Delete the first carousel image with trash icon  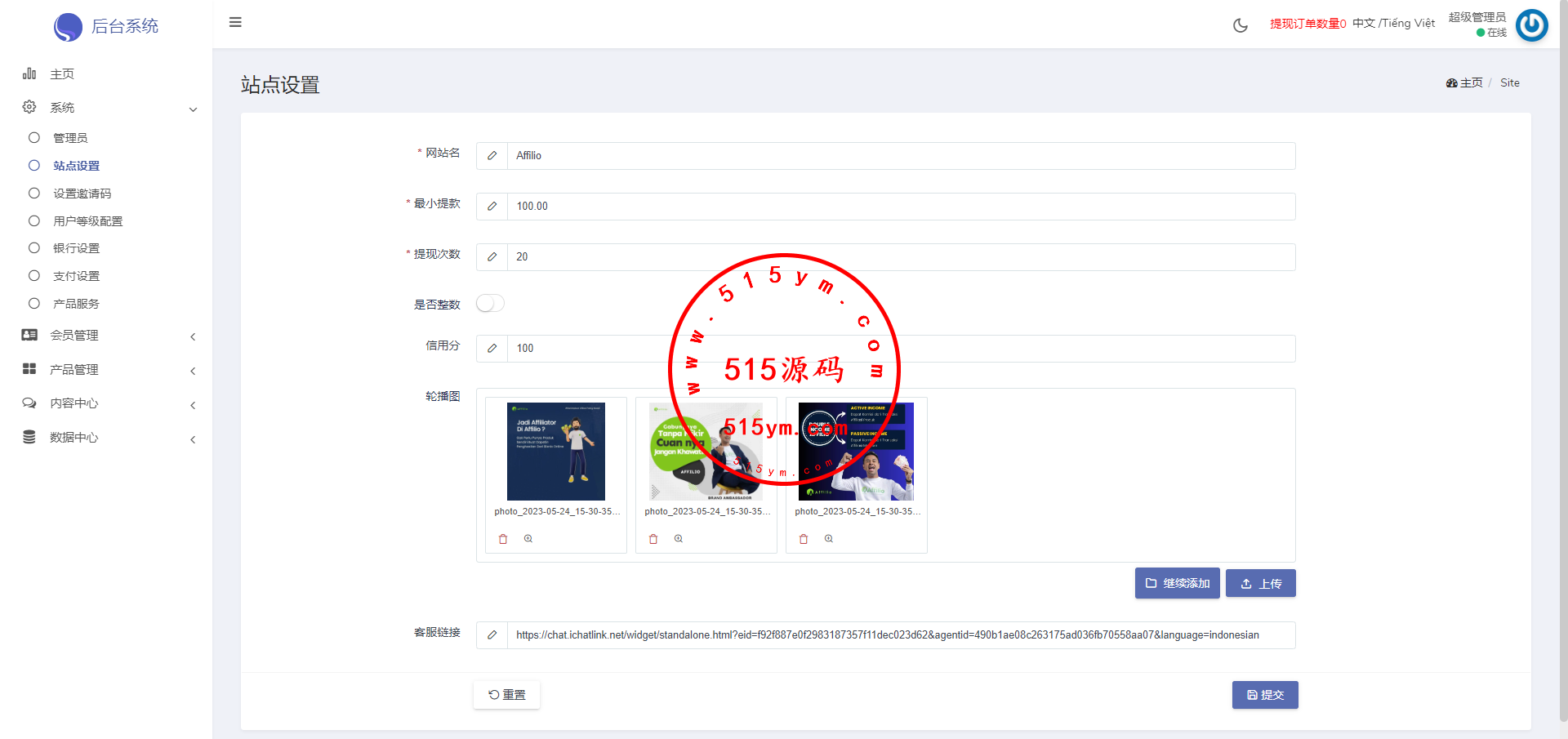pyautogui.click(x=503, y=539)
